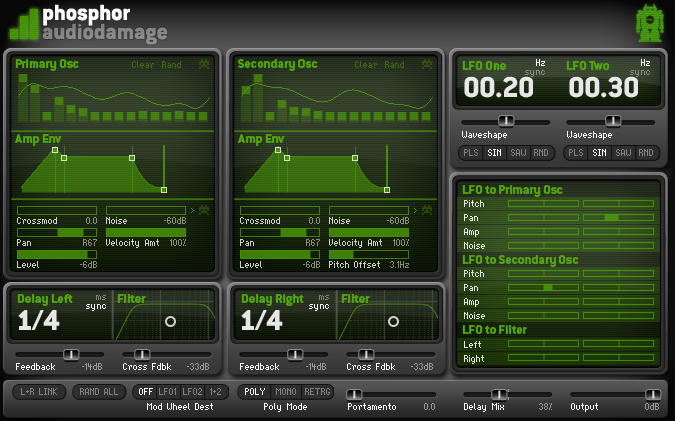
Task: Click the invader icon above Secondary Osc Noise
Action: 428,209
